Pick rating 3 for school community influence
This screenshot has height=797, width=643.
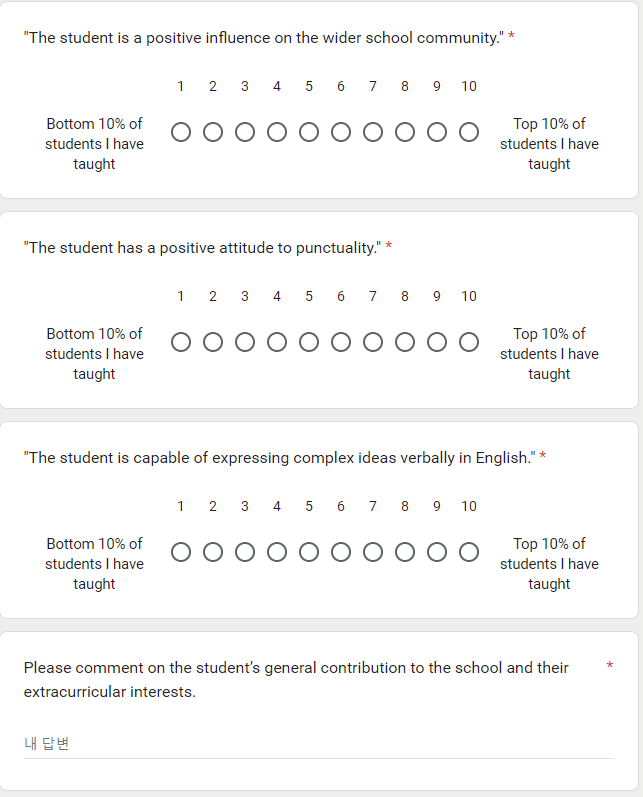[x=245, y=132]
